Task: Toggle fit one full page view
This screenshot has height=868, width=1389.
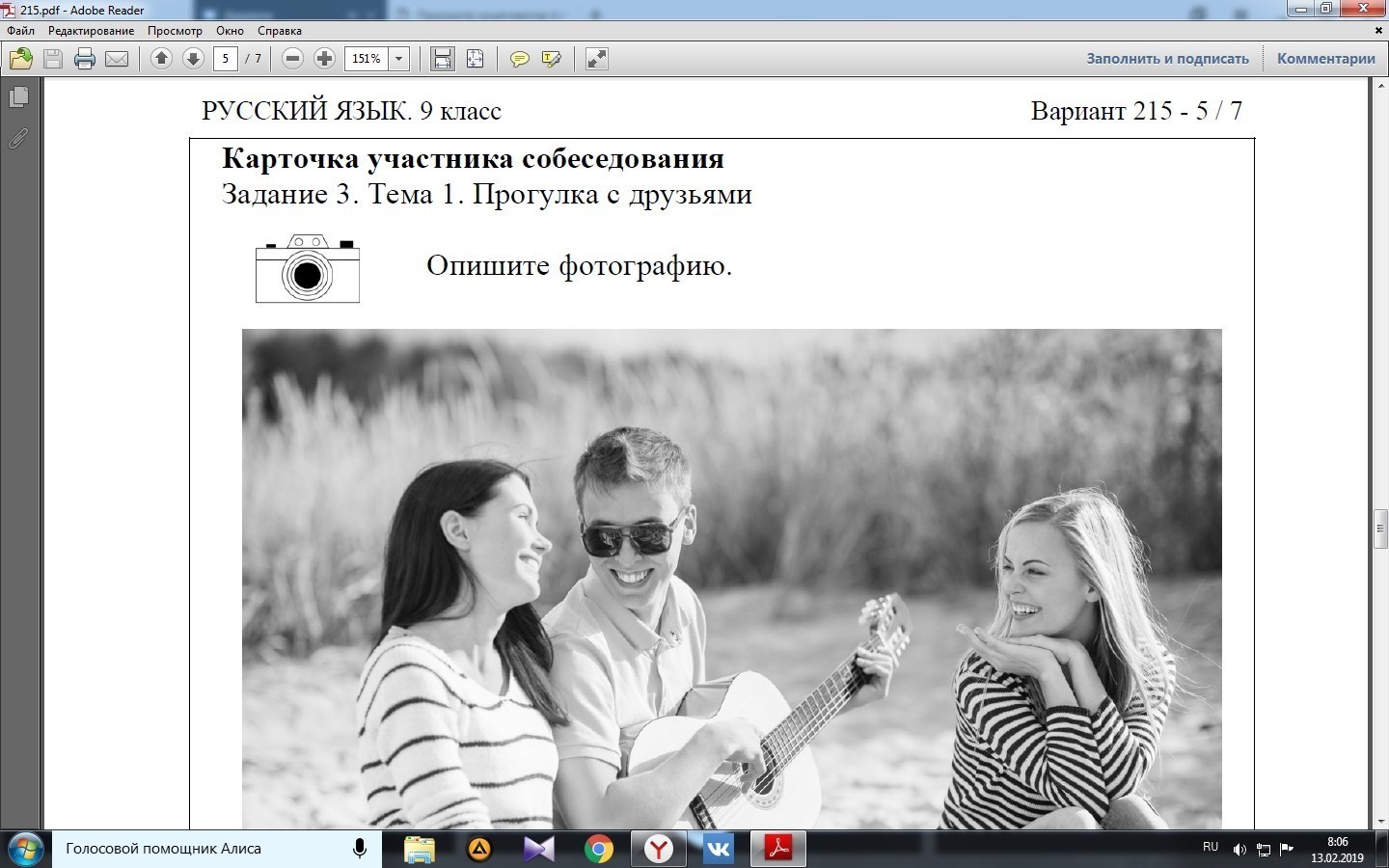Action: 475,59
